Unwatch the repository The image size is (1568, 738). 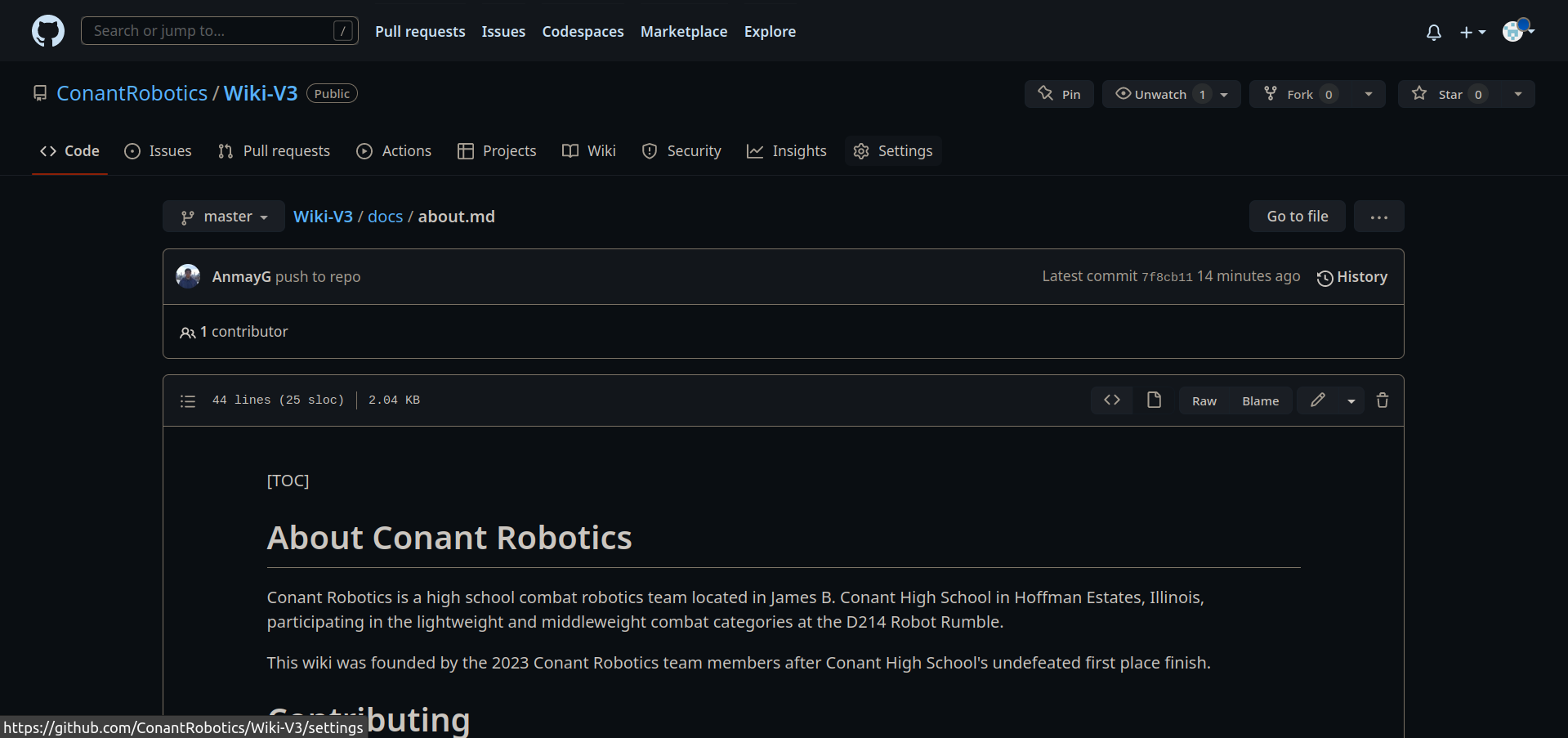click(x=1152, y=94)
